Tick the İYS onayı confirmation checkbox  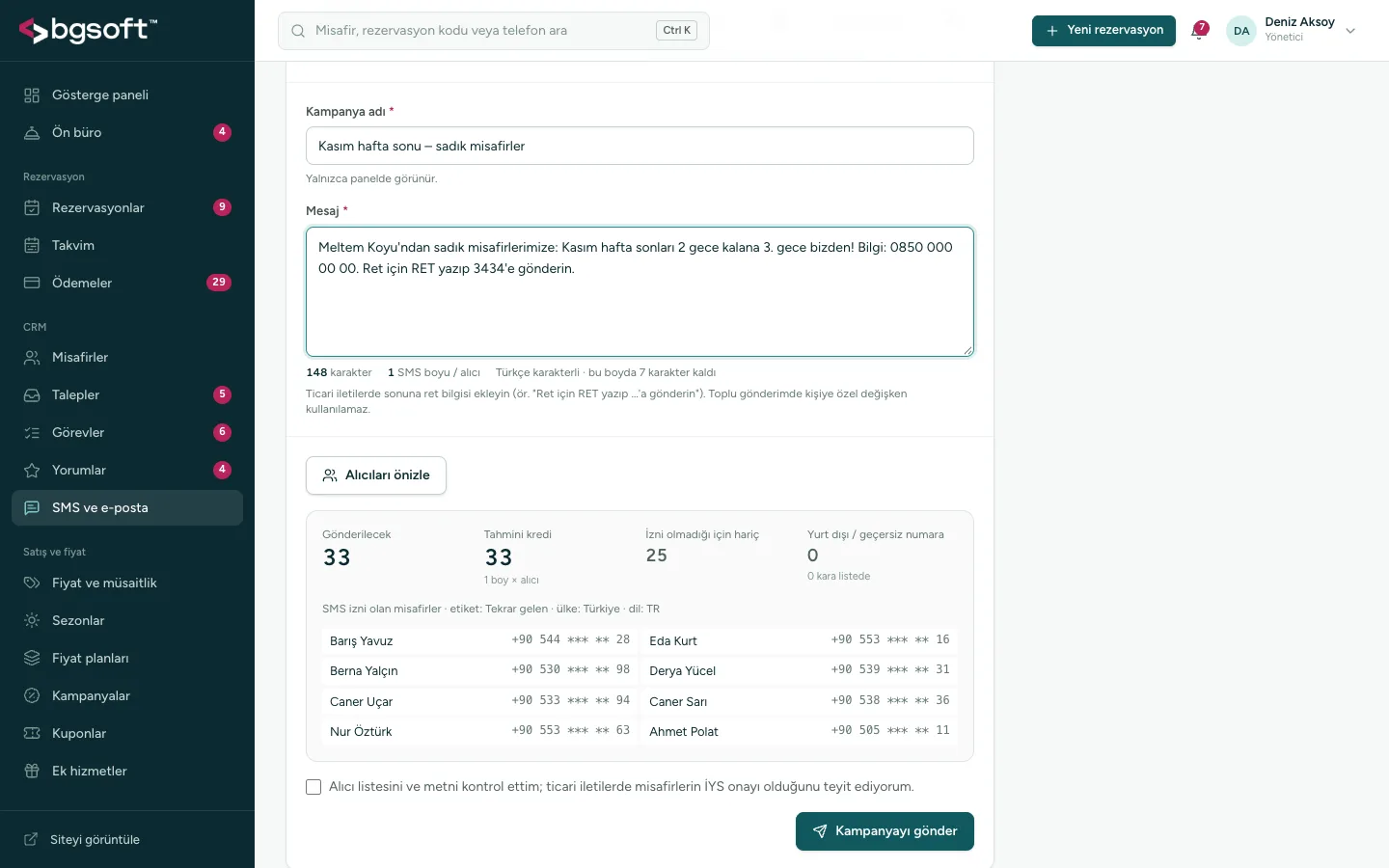313,787
